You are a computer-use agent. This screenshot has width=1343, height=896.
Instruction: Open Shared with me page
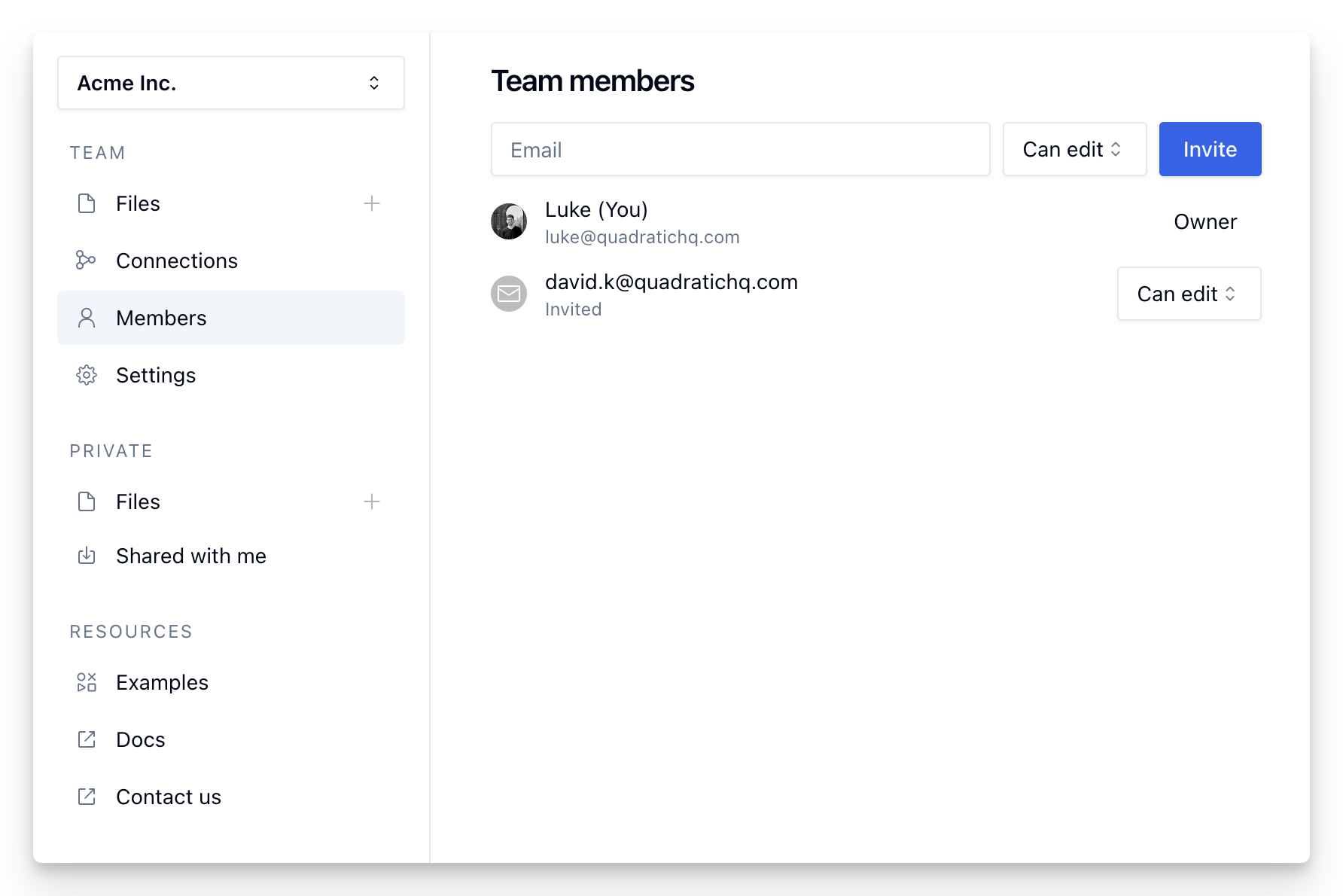(x=191, y=556)
